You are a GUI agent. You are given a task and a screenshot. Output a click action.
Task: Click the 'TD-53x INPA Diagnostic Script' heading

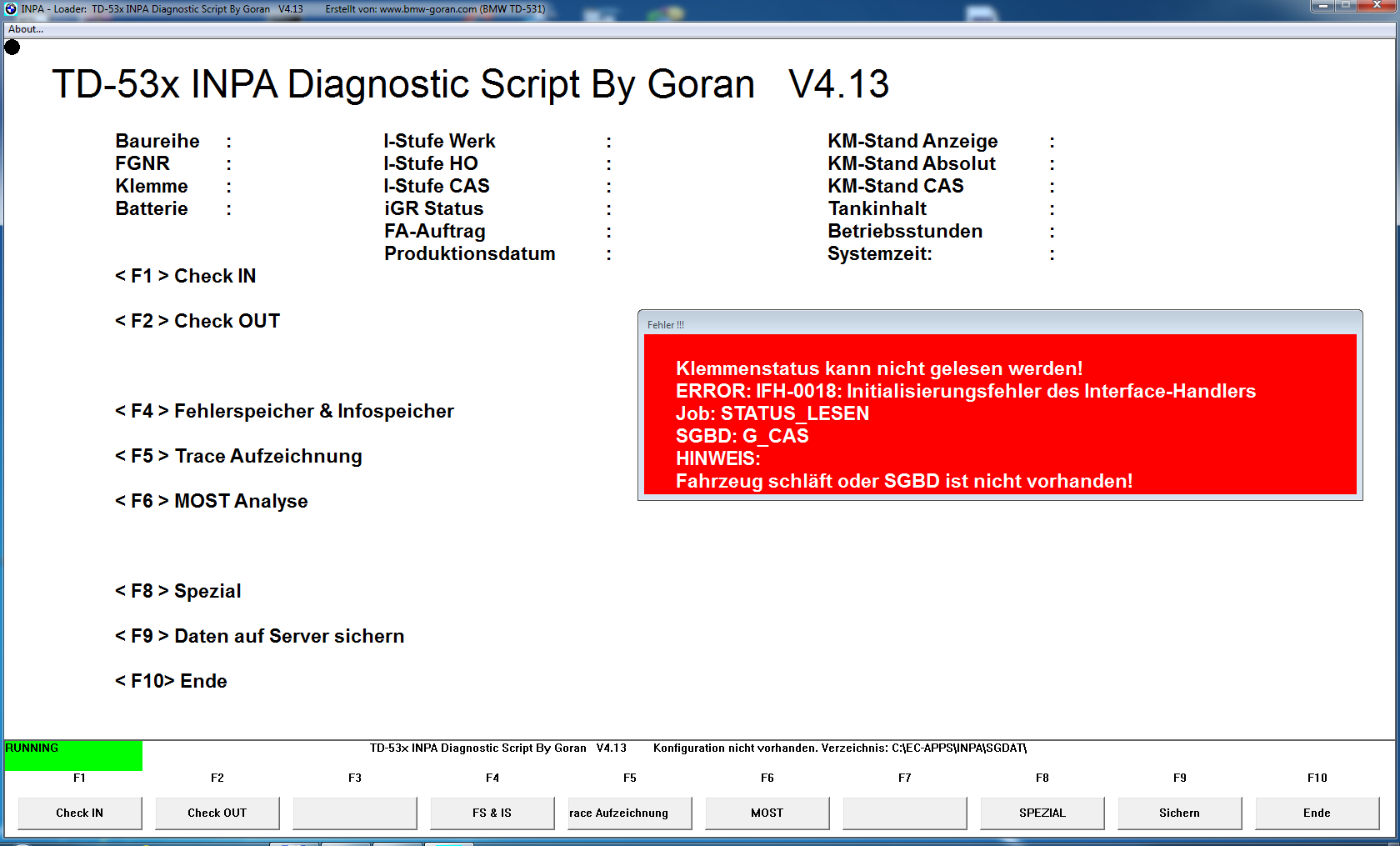point(471,84)
